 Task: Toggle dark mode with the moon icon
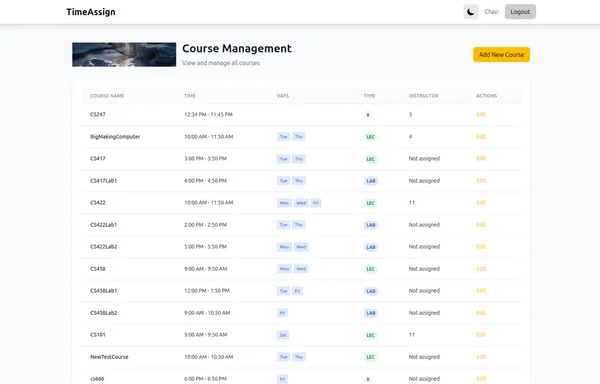[471, 12]
